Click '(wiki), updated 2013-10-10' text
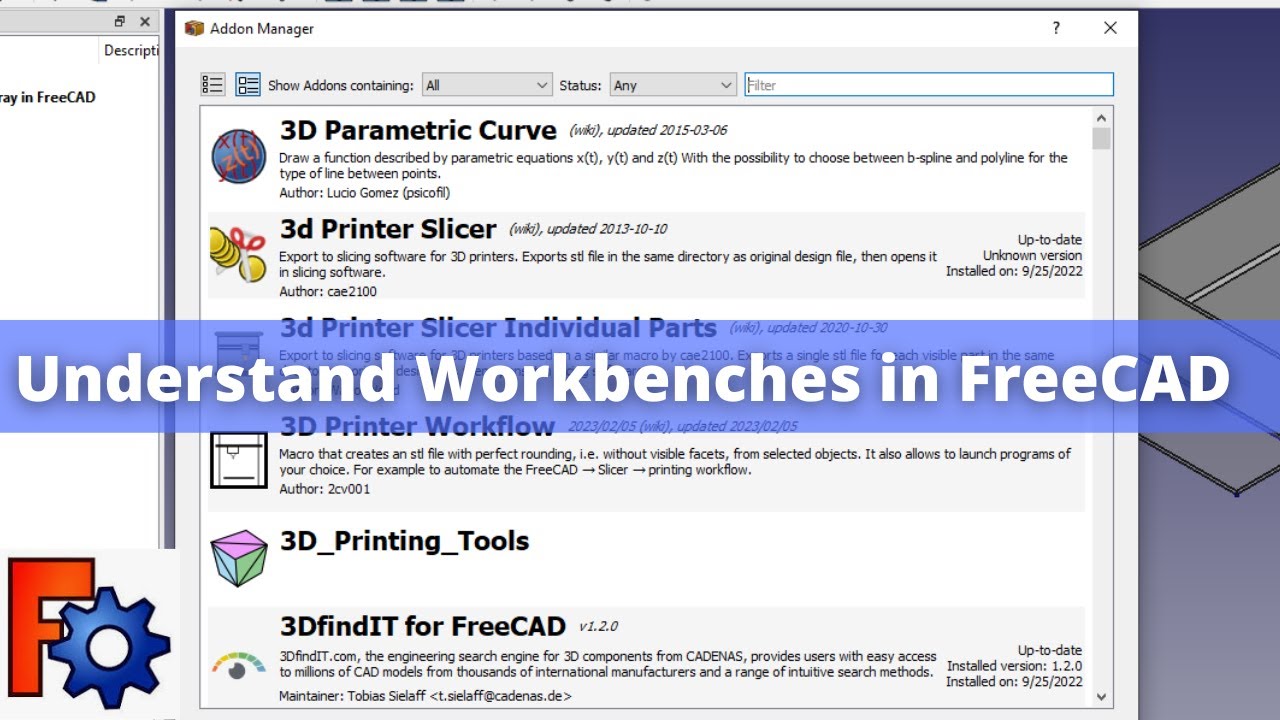This screenshot has width=1280, height=720. pos(588,228)
